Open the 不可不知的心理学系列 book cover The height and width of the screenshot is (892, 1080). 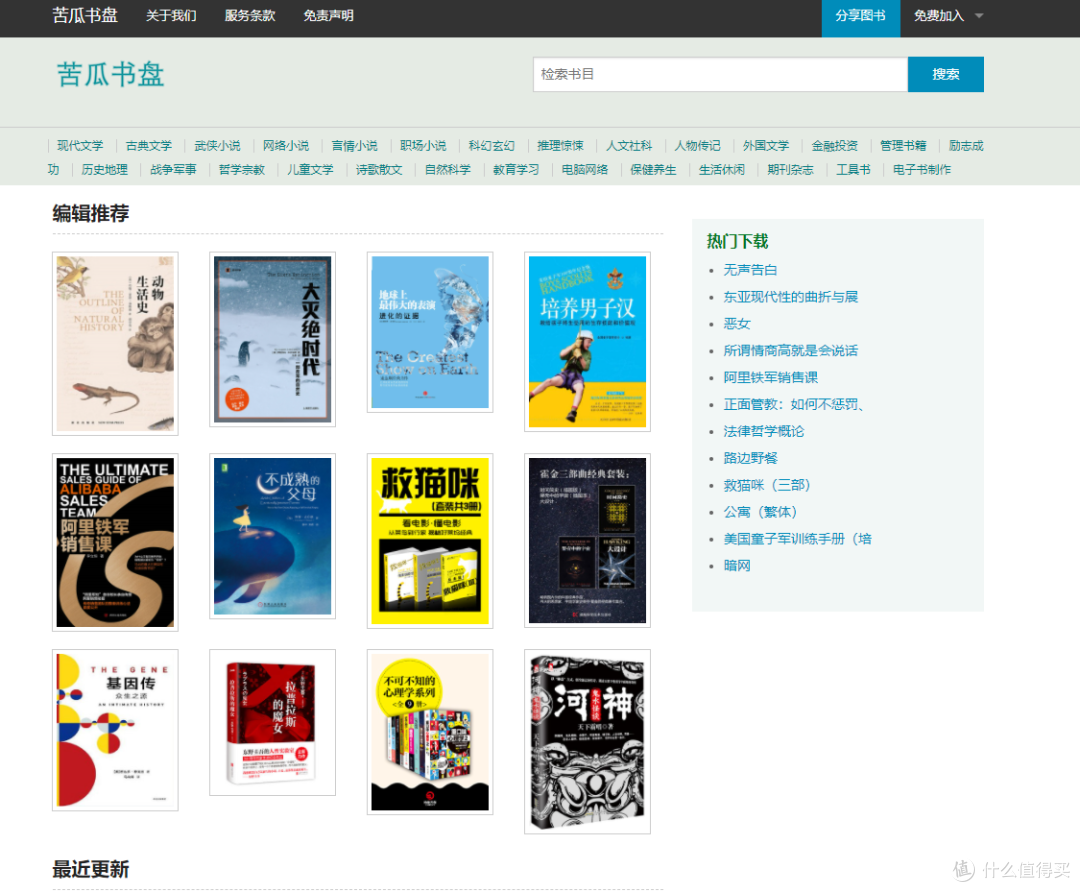[x=430, y=732]
